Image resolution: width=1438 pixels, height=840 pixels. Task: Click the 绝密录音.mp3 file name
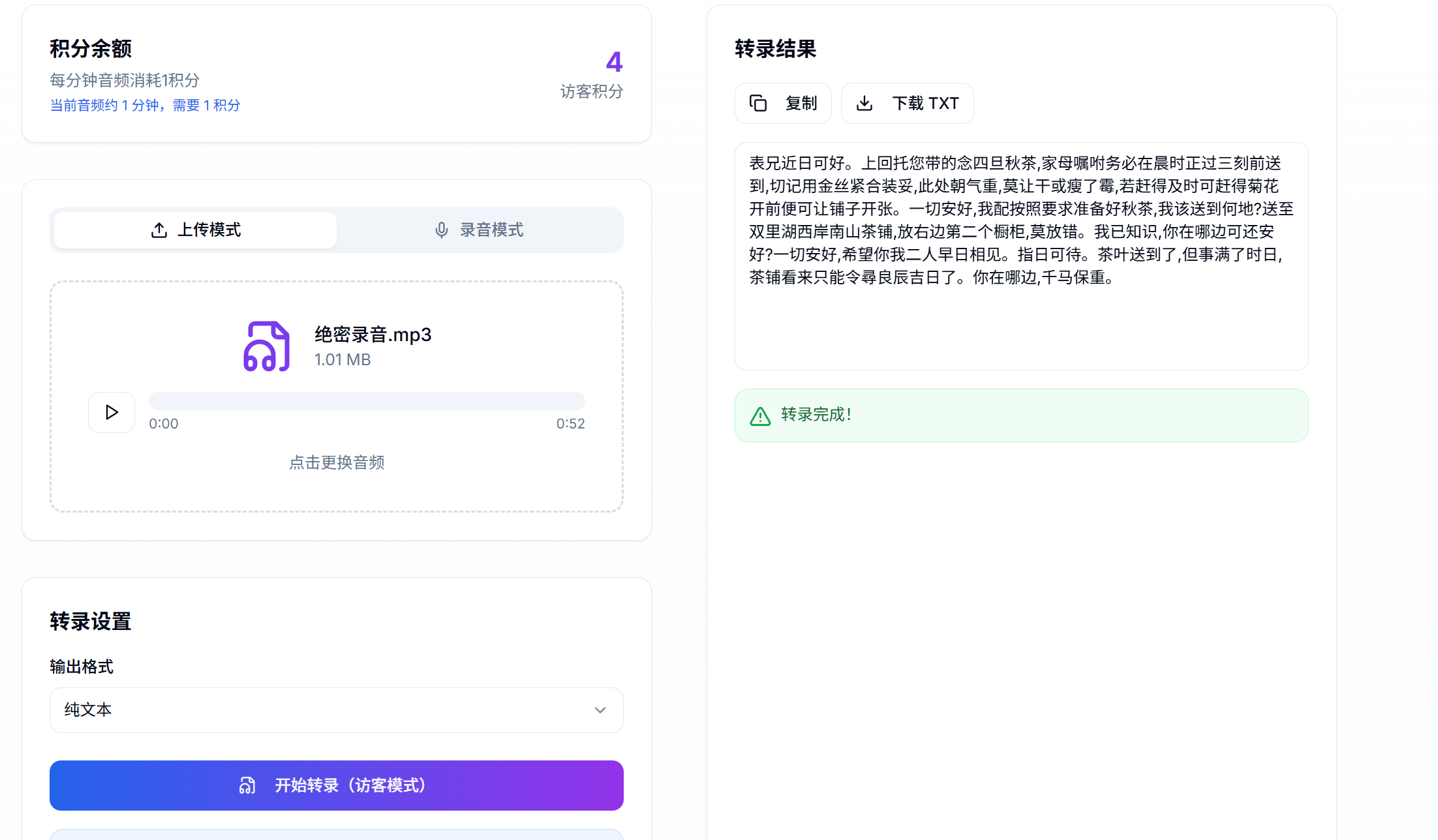tap(373, 335)
